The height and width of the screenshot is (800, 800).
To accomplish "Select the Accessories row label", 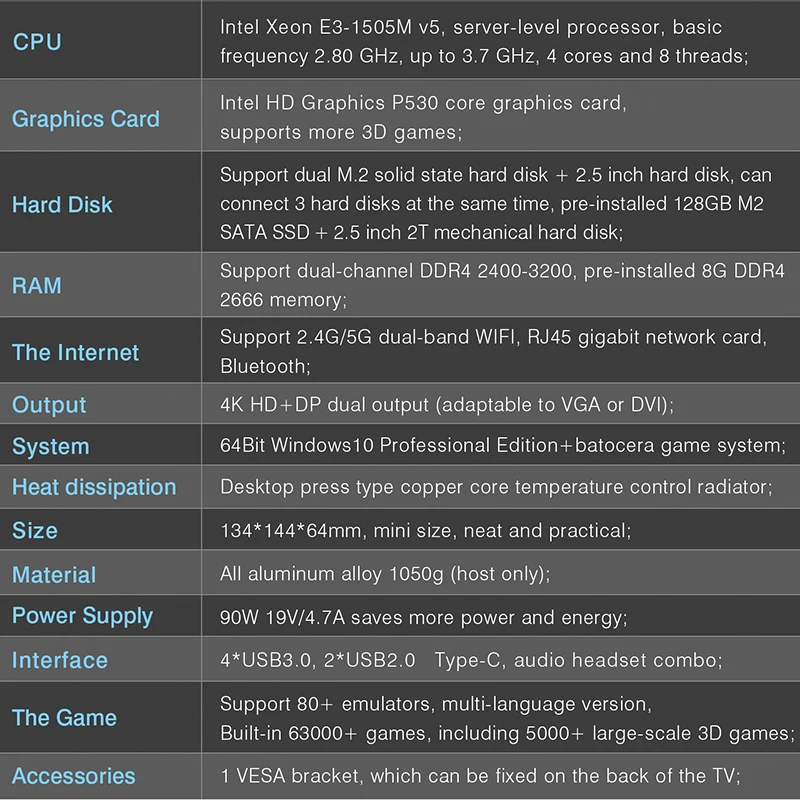I will click(x=74, y=776).
